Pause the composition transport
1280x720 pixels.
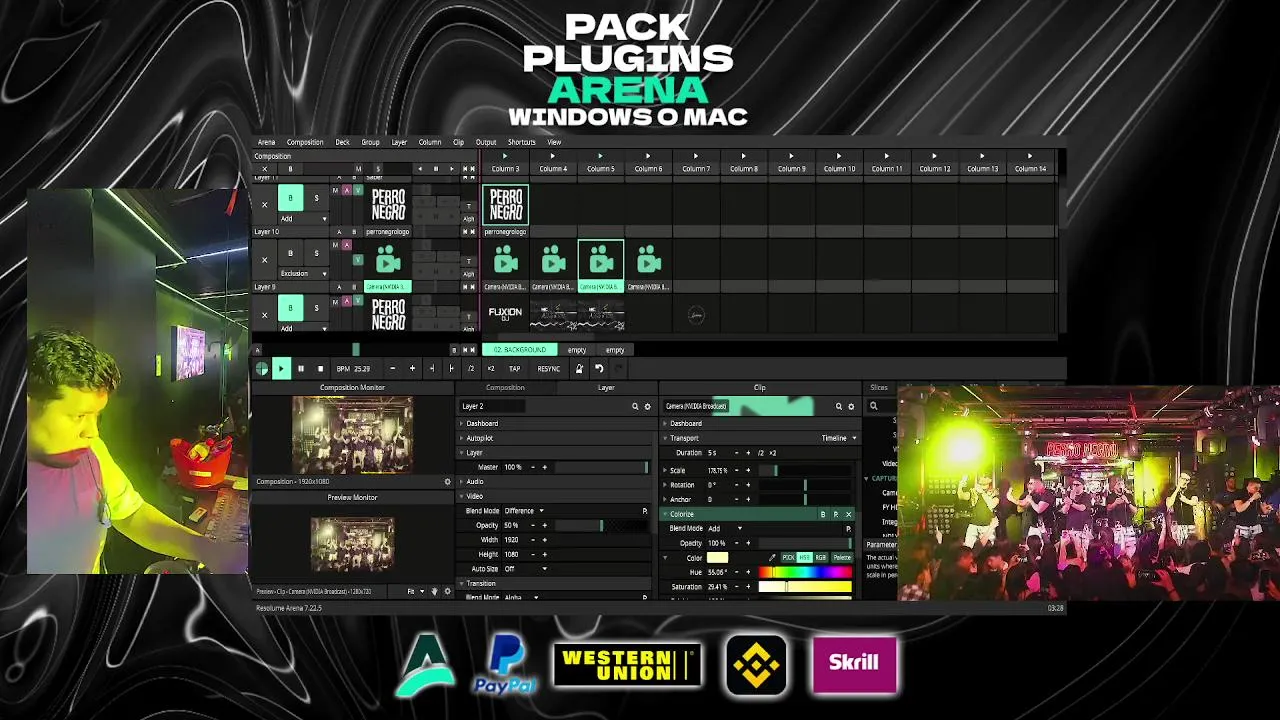click(301, 369)
